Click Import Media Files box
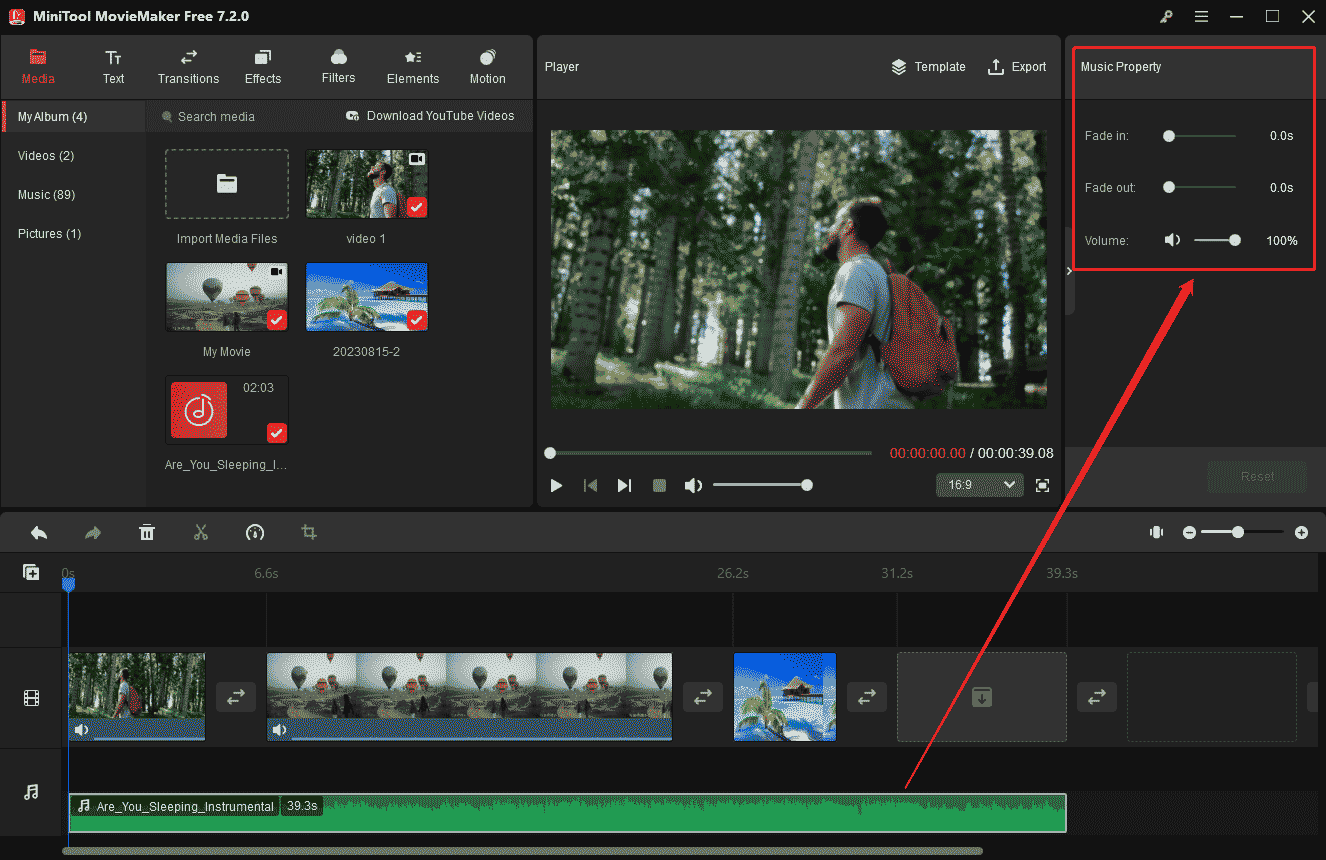The width and height of the screenshot is (1326, 860). 227,184
